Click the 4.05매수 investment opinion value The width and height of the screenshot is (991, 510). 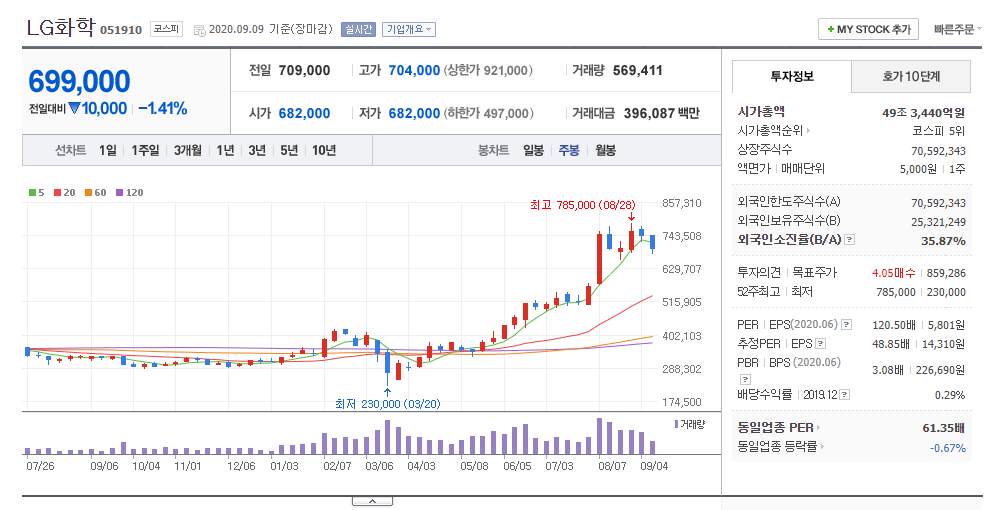click(893, 273)
